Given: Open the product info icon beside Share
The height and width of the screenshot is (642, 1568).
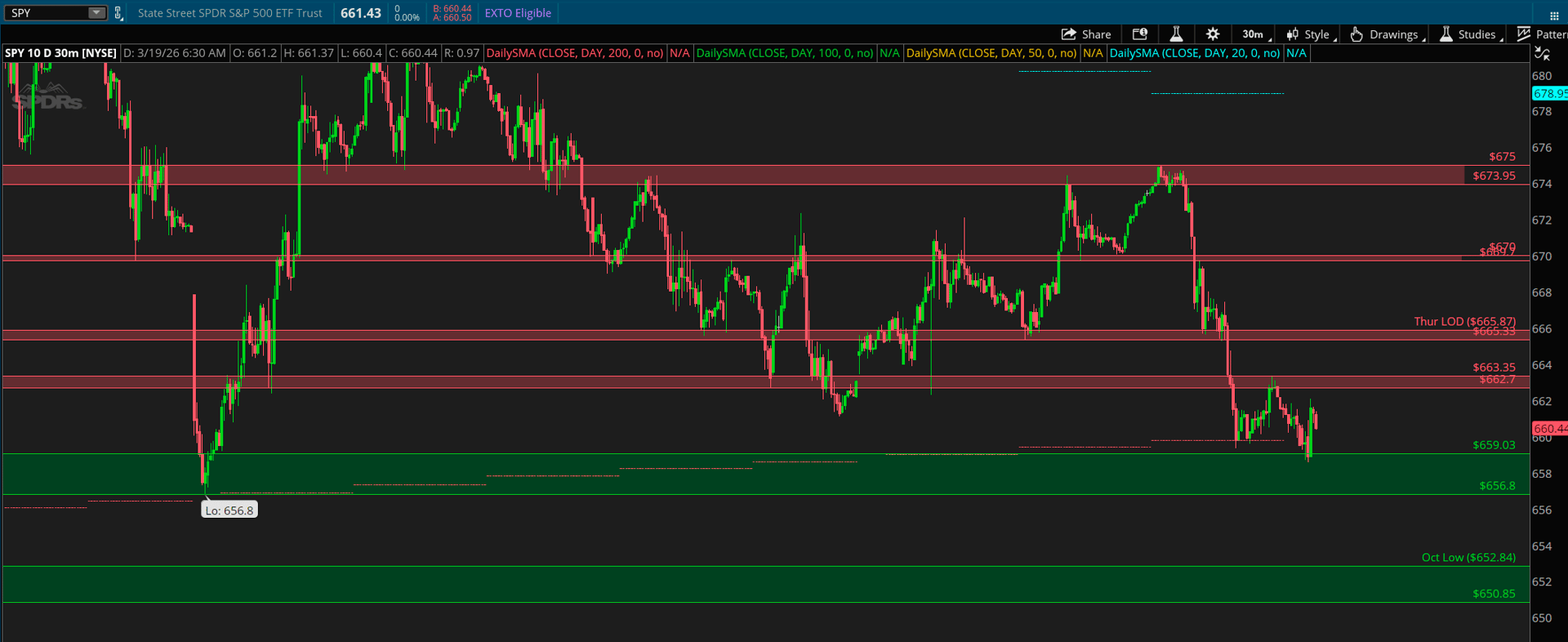Looking at the screenshot, I should (x=1140, y=34).
